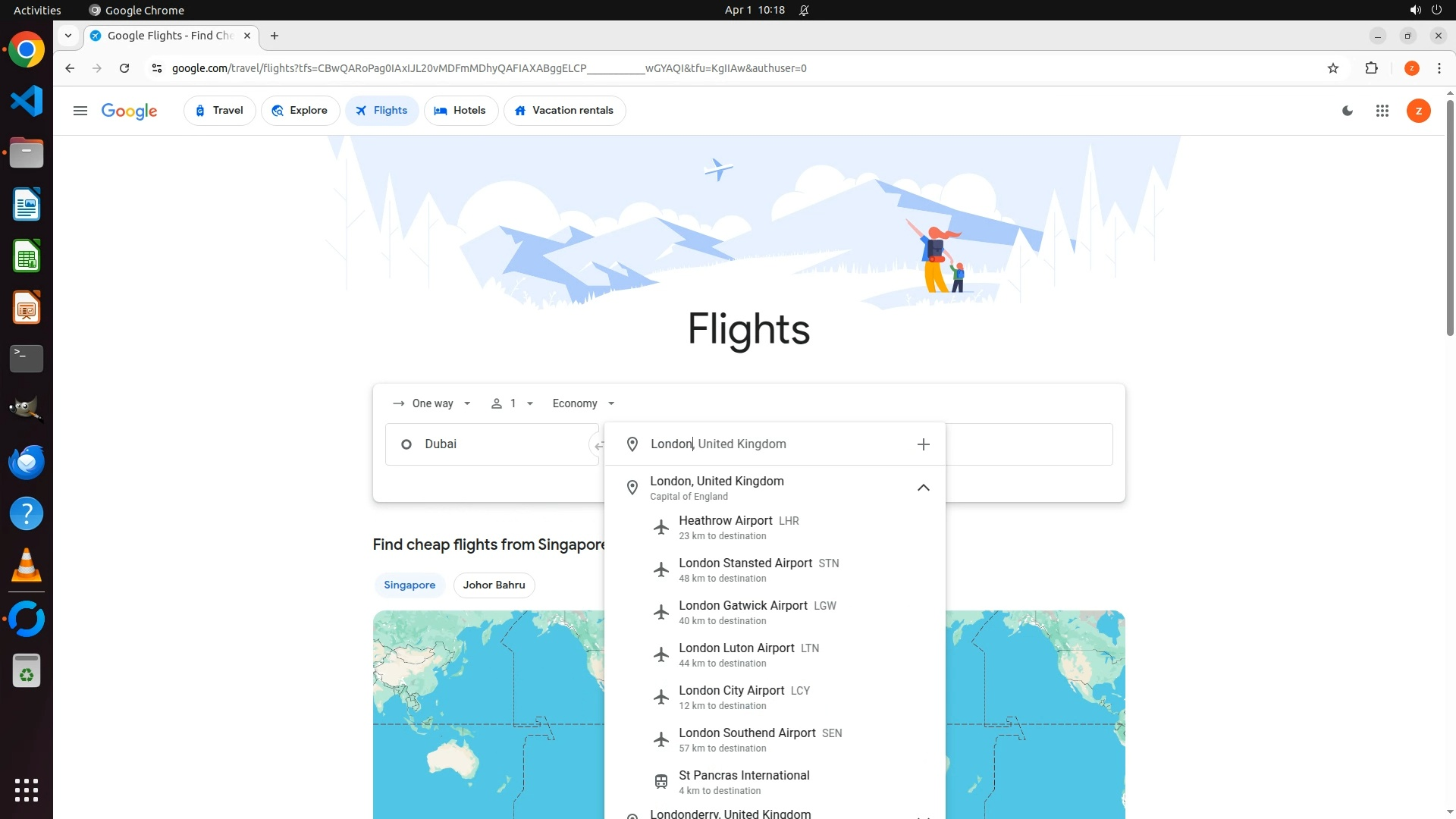Select the Johor Bahru chip
Viewport: 1456px width, 819px height.
(x=494, y=585)
